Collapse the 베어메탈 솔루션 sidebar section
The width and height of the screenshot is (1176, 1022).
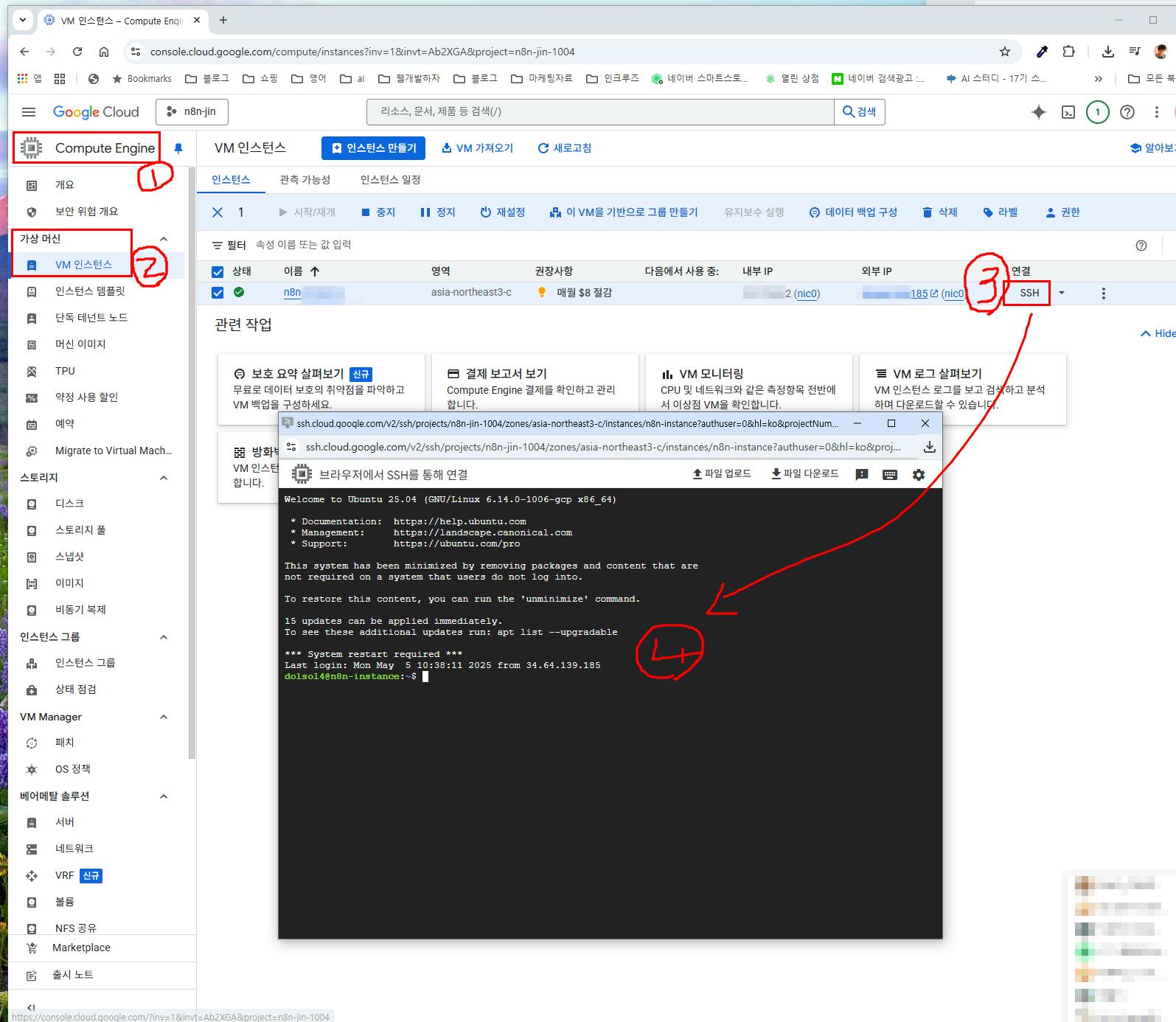click(164, 796)
